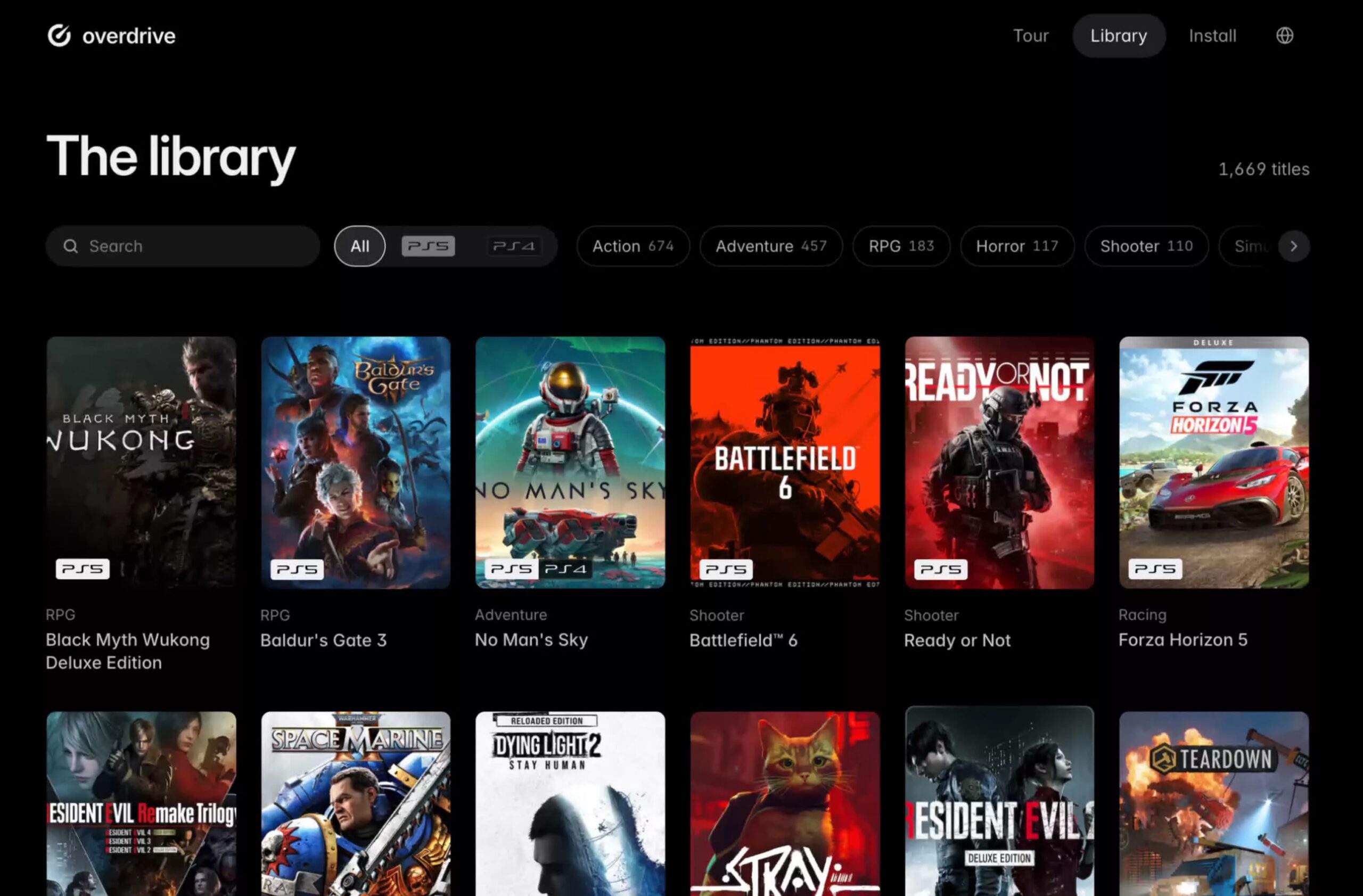This screenshot has height=896, width=1363.
Task: Open the Teardown cover art
Action: tap(1214, 804)
